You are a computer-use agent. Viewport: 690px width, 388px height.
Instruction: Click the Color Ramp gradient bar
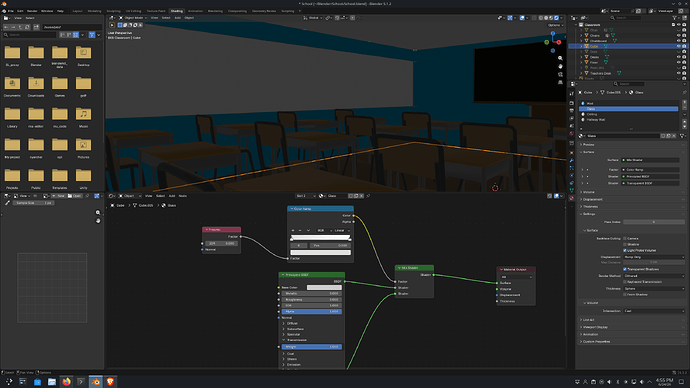click(320, 238)
